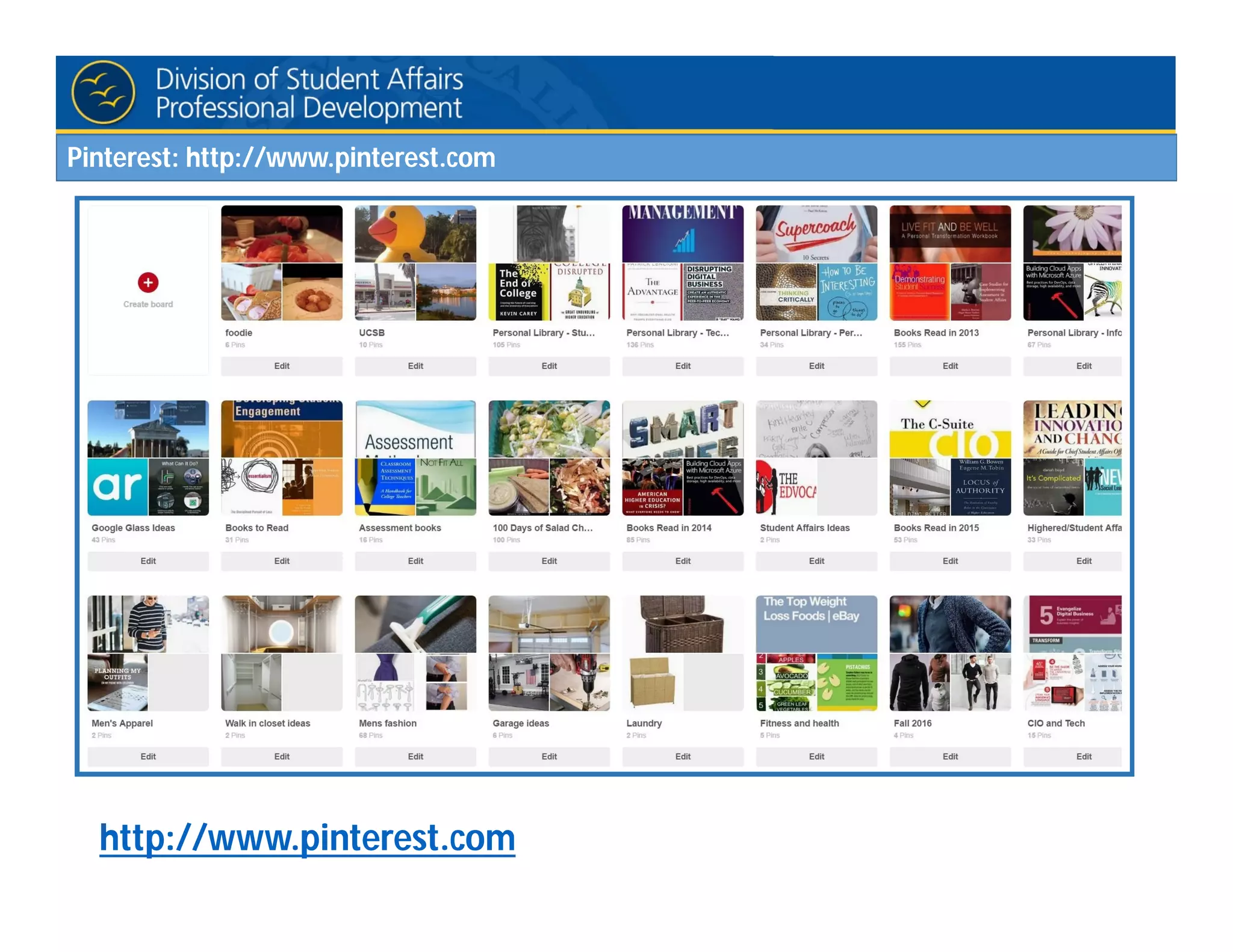Image resolution: width=1233 pixels, height=952 pixels.
Task: Open the garage interior cover image
Action: [549, 624]
